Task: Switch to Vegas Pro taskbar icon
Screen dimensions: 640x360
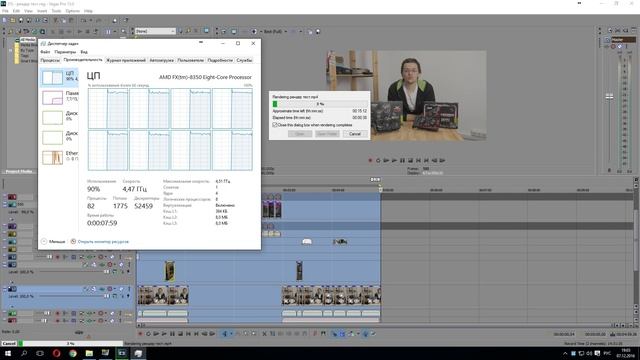Action: 122,353
